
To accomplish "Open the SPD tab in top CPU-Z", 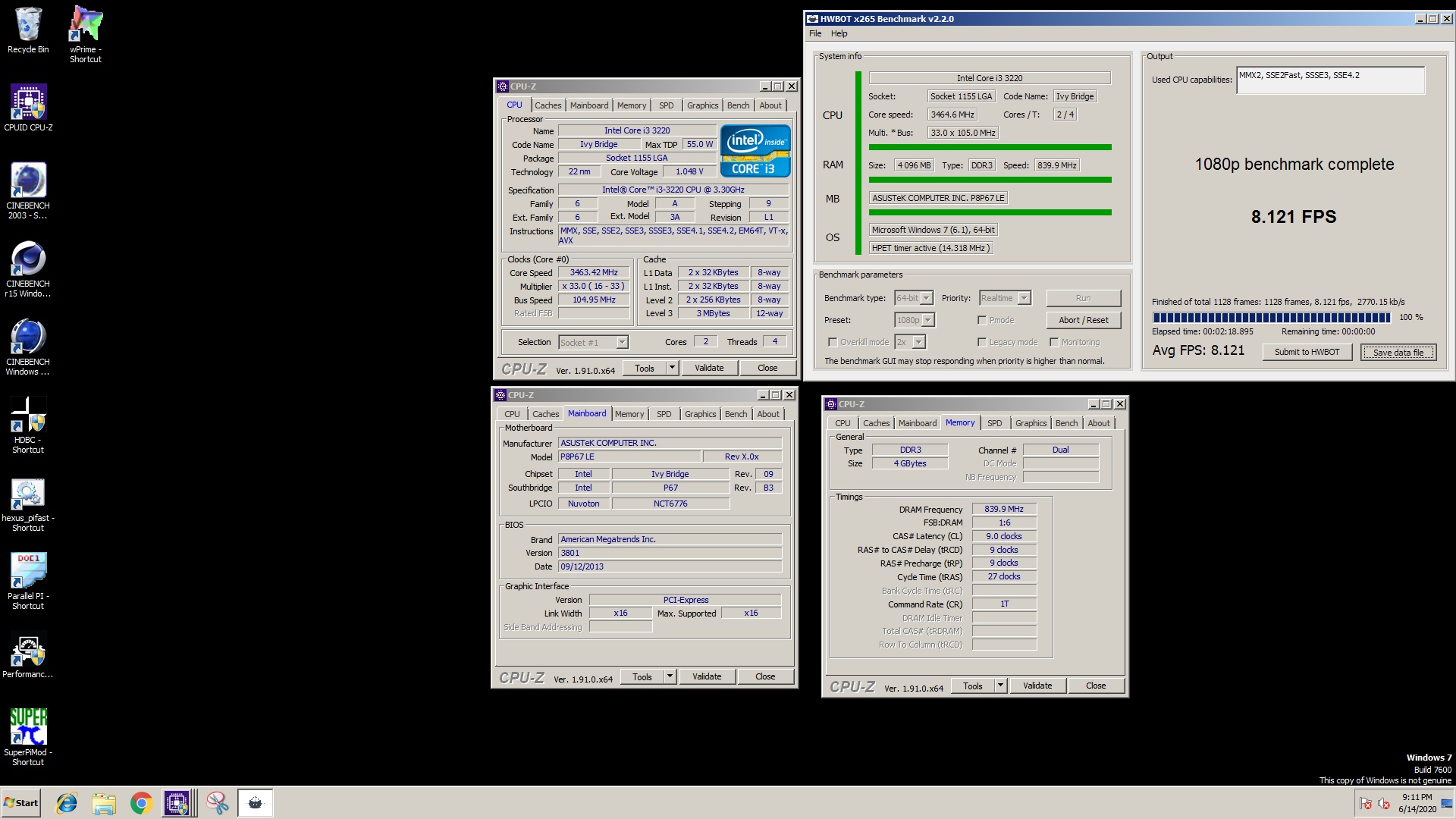I will click(666, 105).
